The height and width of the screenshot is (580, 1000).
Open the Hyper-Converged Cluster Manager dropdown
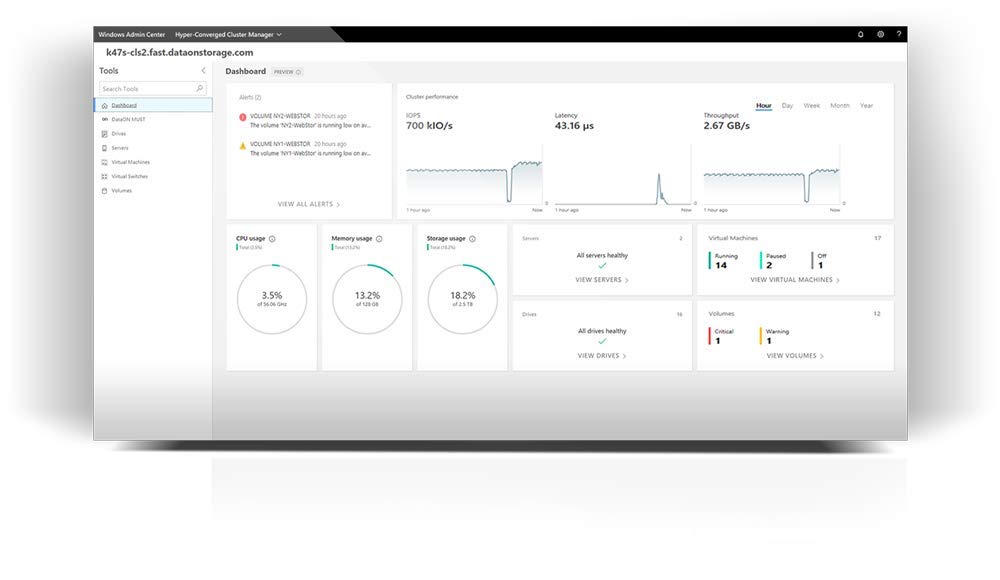coord(228,34)
